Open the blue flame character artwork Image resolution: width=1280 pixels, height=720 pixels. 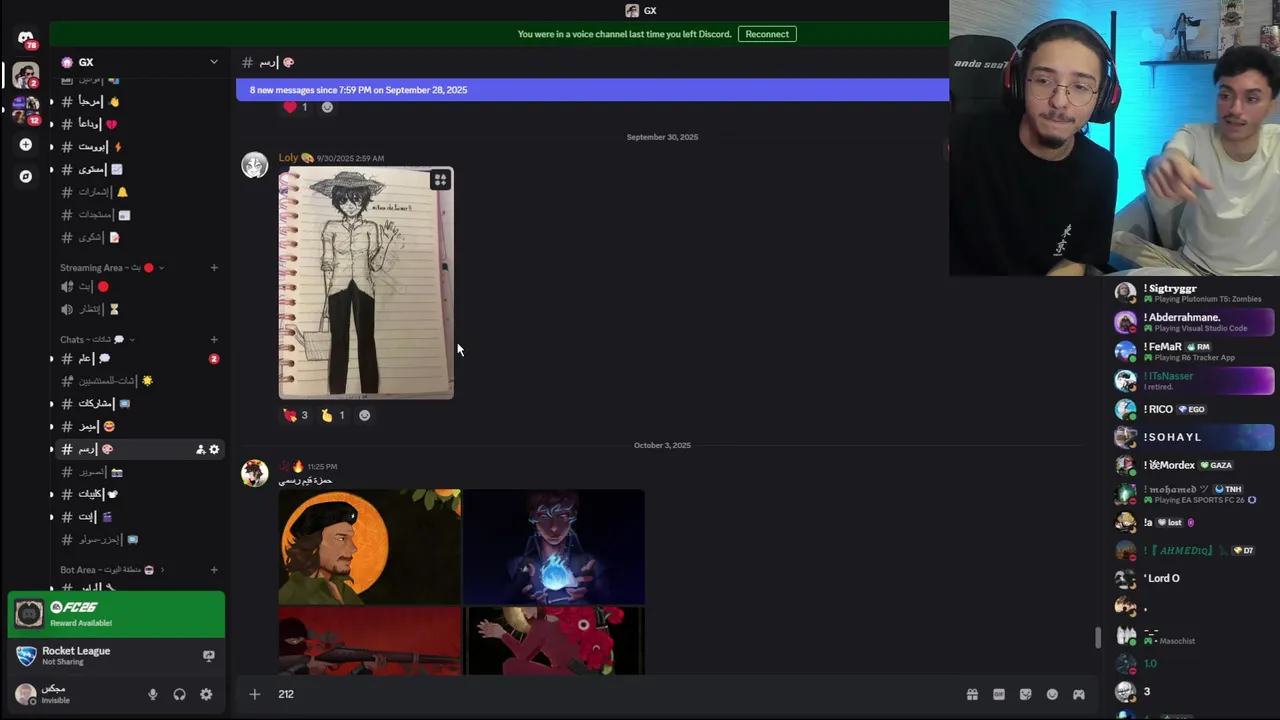(554, 546)
